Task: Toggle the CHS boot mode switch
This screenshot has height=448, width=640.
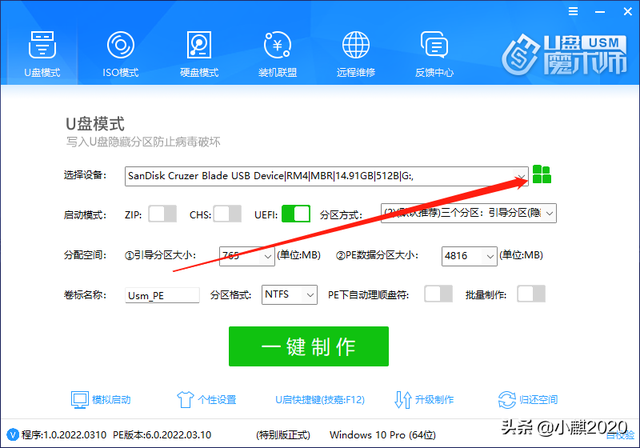Action: pyautogui.click(x=227, y=214)
